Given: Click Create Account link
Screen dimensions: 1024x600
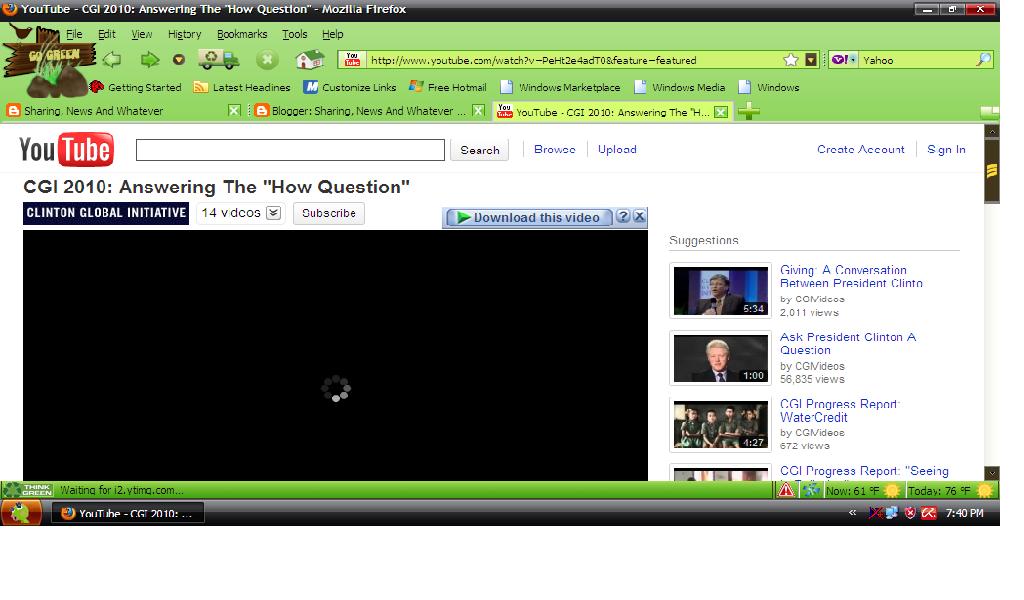Looking at the screenshot, I should point(861,150).
